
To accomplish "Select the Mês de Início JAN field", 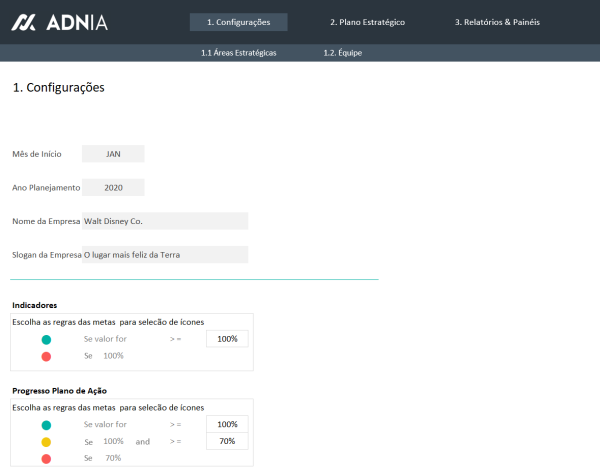I will [113, 154].
